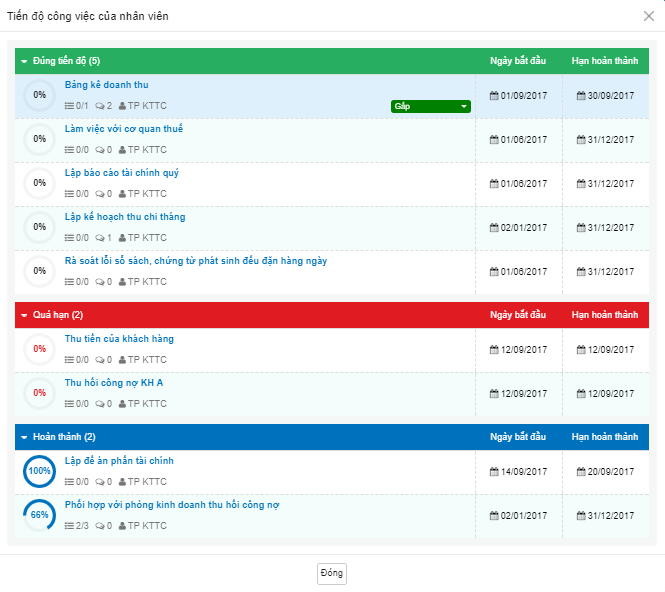This screenshot has height=592, width=665.
Task: Open the Gấp priority dropdown
Action: click(431, 106)
